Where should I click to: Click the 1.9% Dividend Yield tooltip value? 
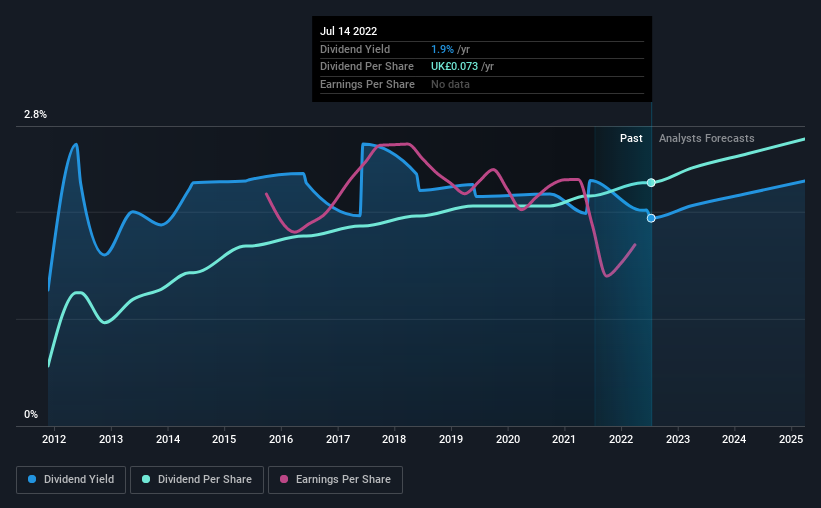click(442, 49)
